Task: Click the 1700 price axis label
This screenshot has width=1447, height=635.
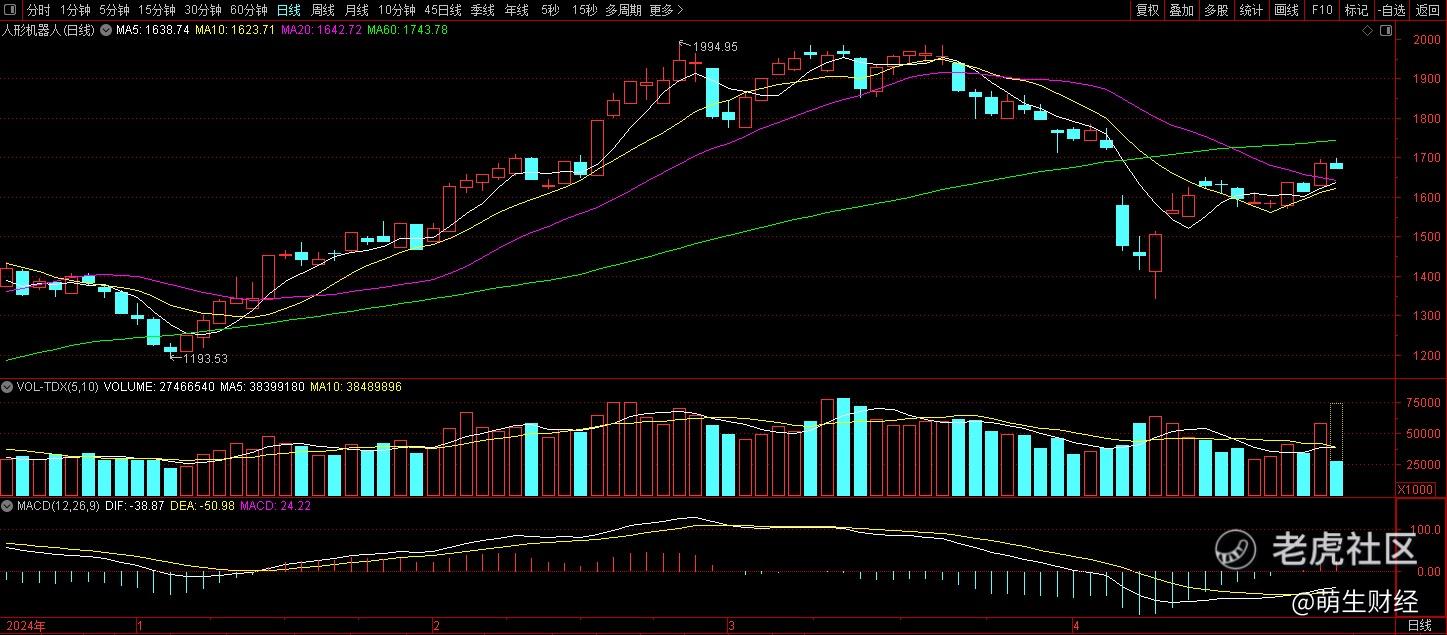Action: tap(1426, 158)
